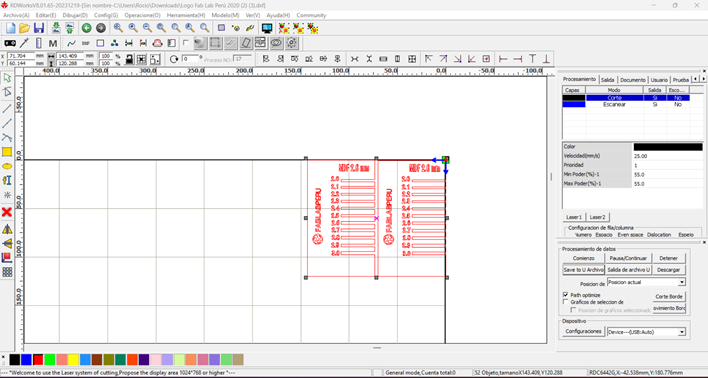Select the line drawing tool
This screenshot has height=378, width=708.
(x=7, y=108)
